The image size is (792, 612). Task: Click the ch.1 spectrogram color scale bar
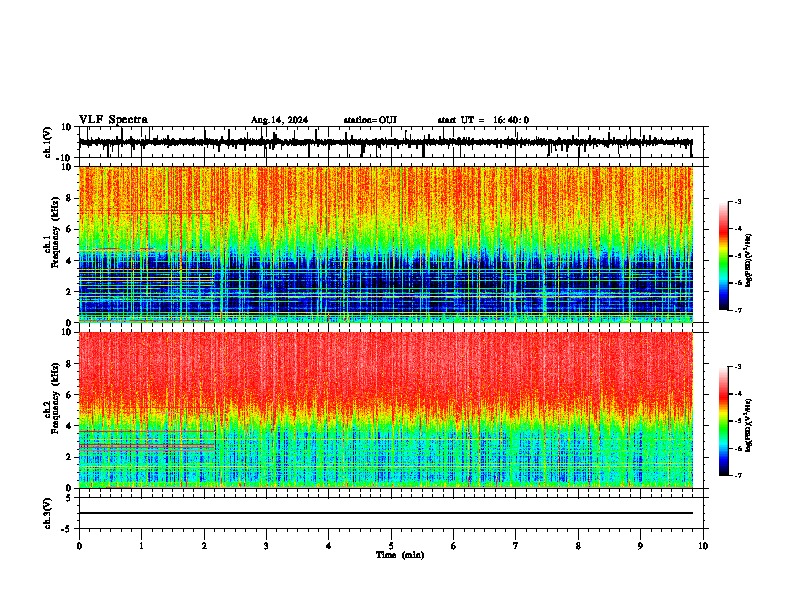click(723, 256)
